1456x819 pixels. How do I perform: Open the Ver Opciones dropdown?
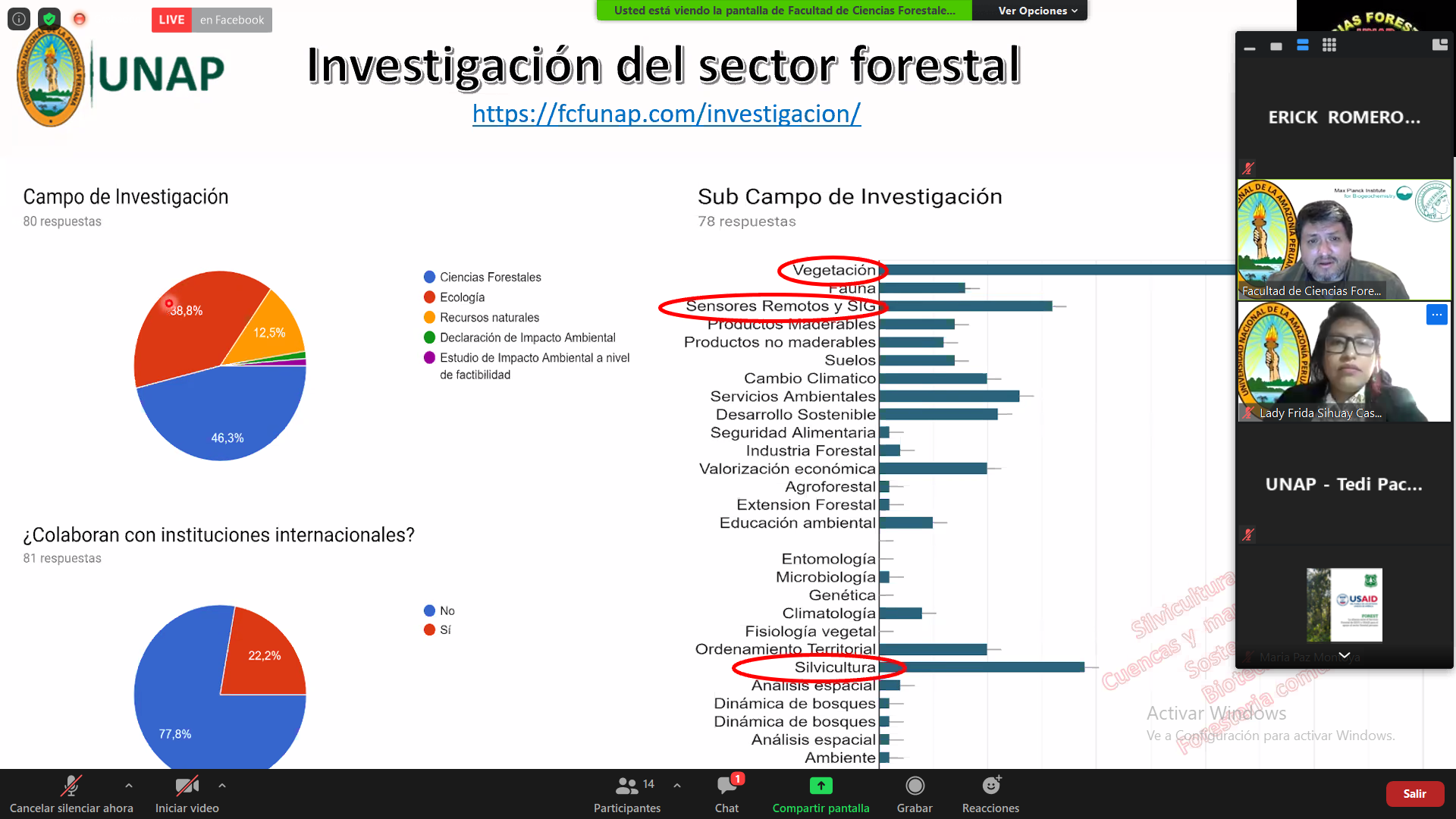click(1037, 11)
